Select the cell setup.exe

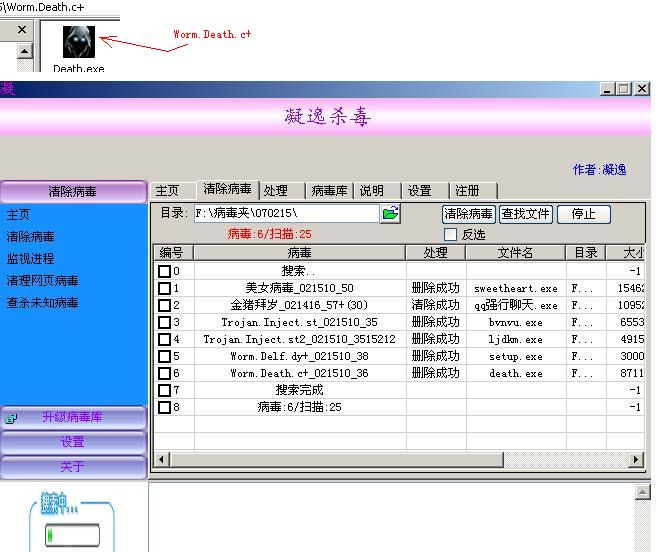(516, 356)
